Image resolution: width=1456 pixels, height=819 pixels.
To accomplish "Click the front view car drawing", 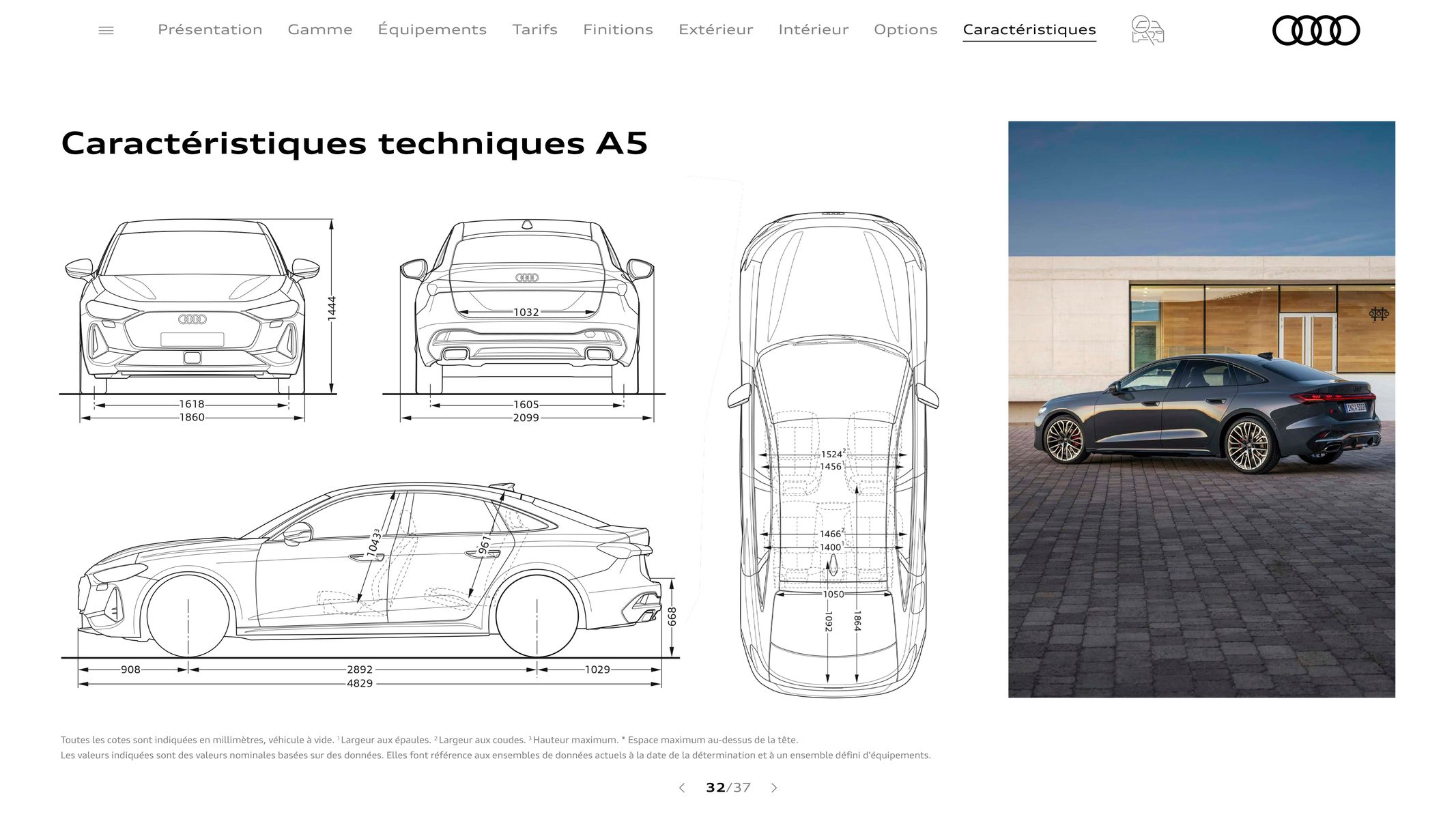I will pos(192,307).
